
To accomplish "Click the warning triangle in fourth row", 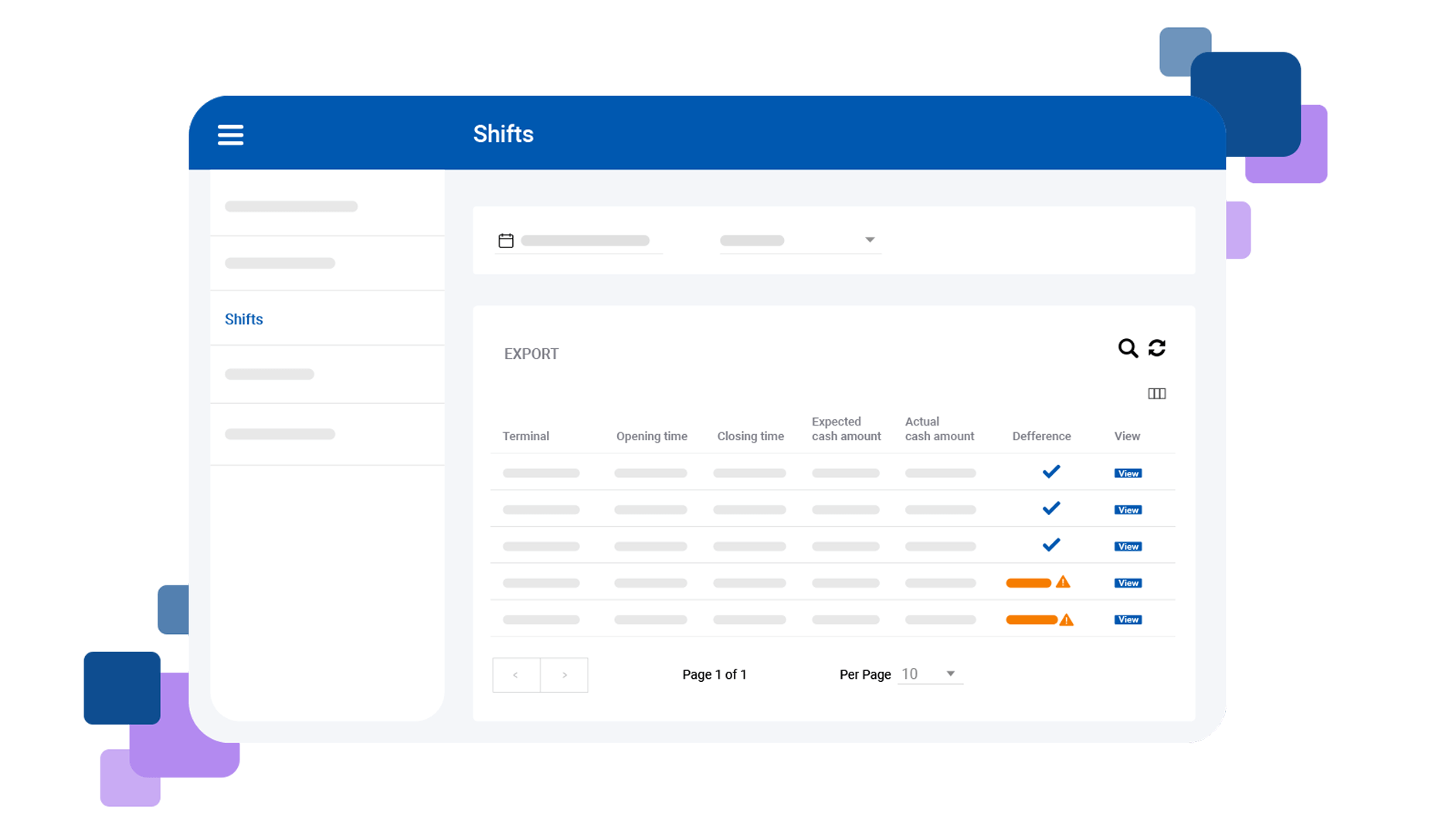I will click(x=1063, y=582).
